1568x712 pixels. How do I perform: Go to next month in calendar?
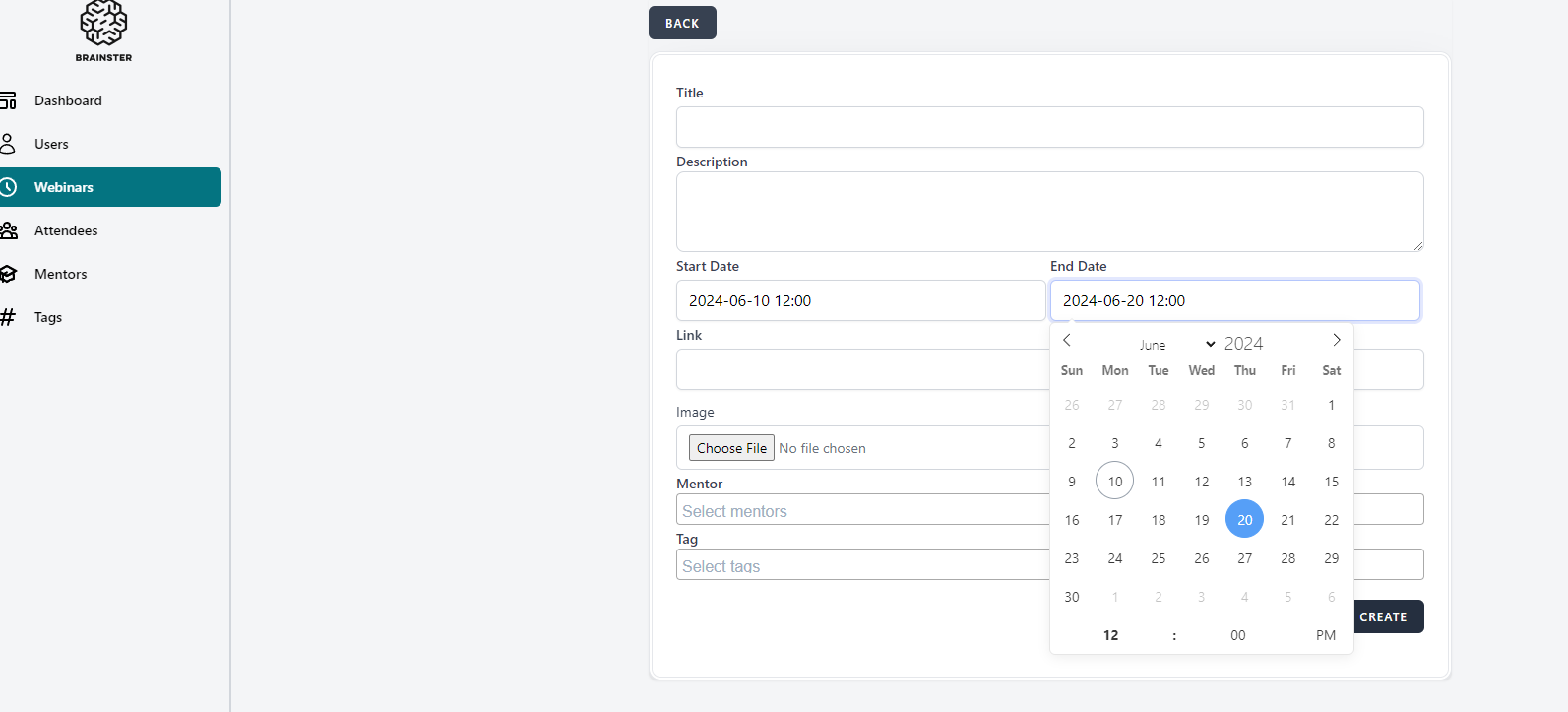(1336, 341)
